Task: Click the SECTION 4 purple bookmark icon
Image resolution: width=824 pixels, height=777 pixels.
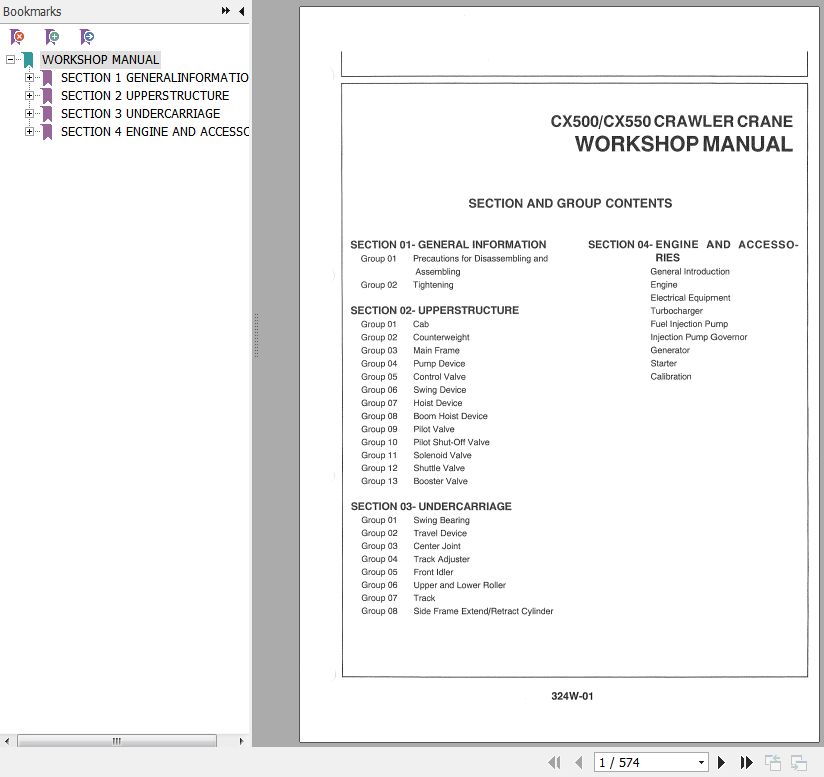Action: [x=47, y=132]
